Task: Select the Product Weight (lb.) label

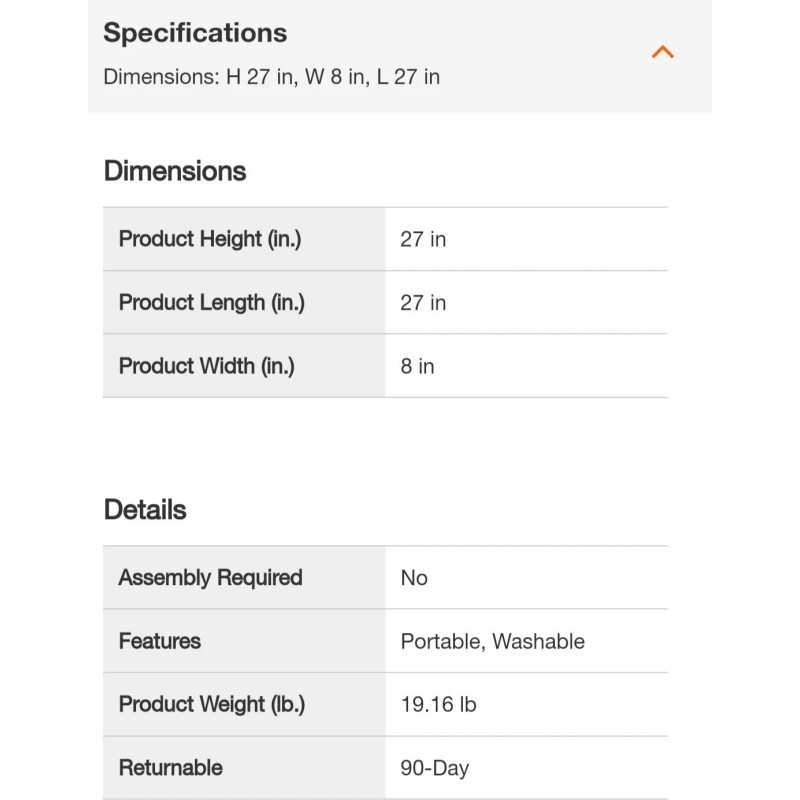Action: click(x=212, y=704)
